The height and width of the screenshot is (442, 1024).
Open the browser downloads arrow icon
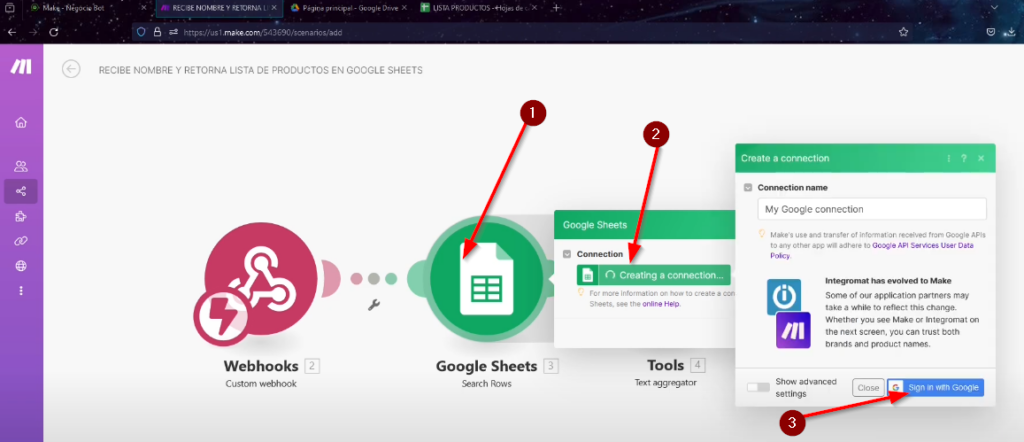(x=1012, y=31)
